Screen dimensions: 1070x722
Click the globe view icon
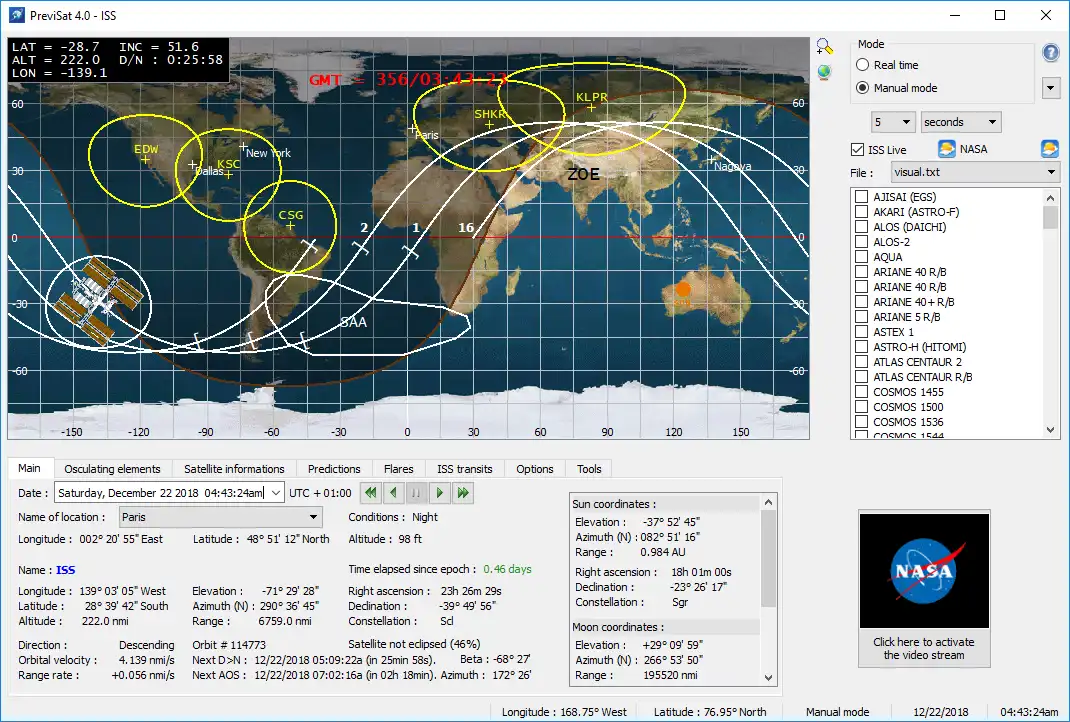click(824, 72)
